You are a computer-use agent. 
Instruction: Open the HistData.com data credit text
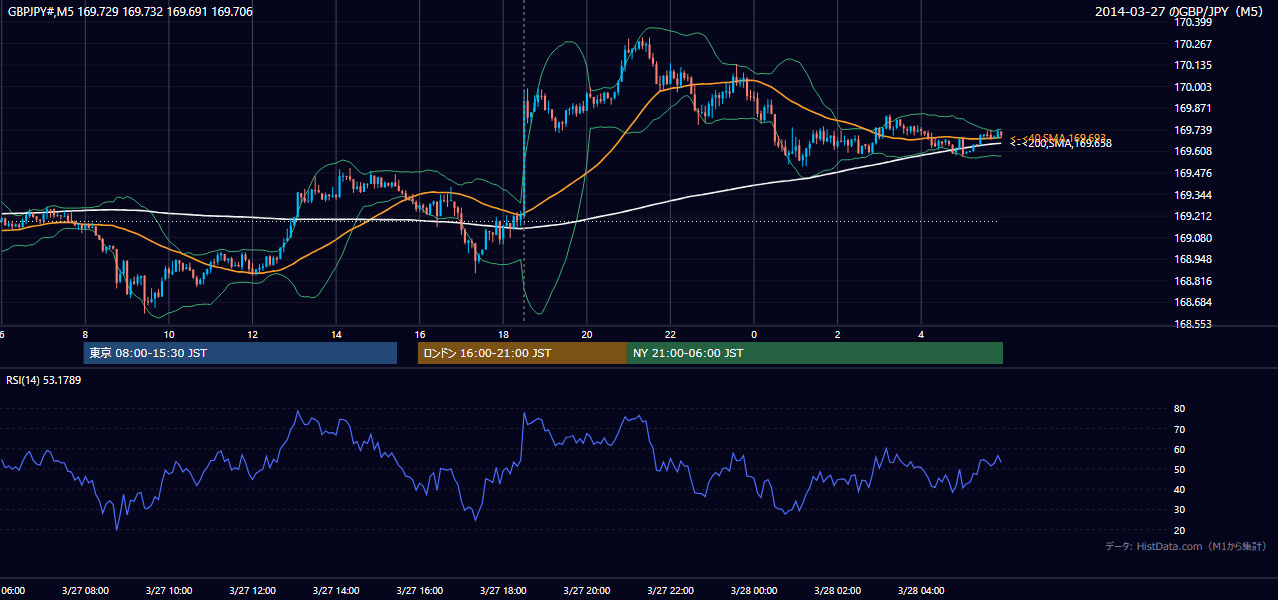click(1186, 547)
